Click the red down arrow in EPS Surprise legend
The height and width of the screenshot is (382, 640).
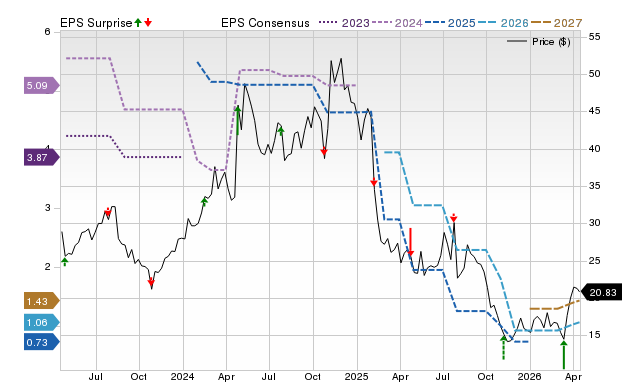[x=148, y=22]
